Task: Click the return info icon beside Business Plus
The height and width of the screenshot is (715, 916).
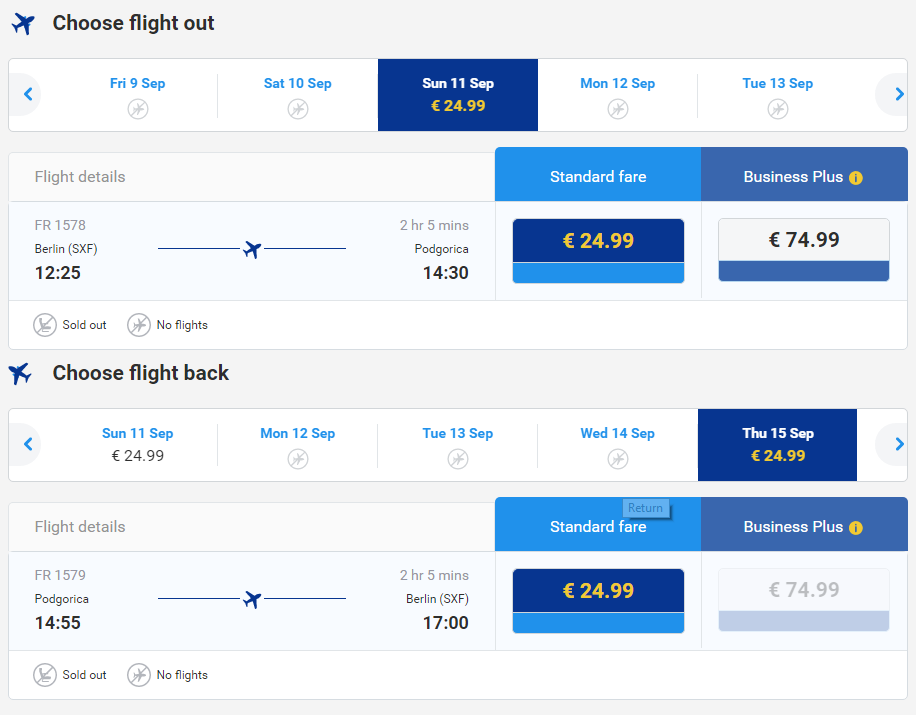Action: 855,527
